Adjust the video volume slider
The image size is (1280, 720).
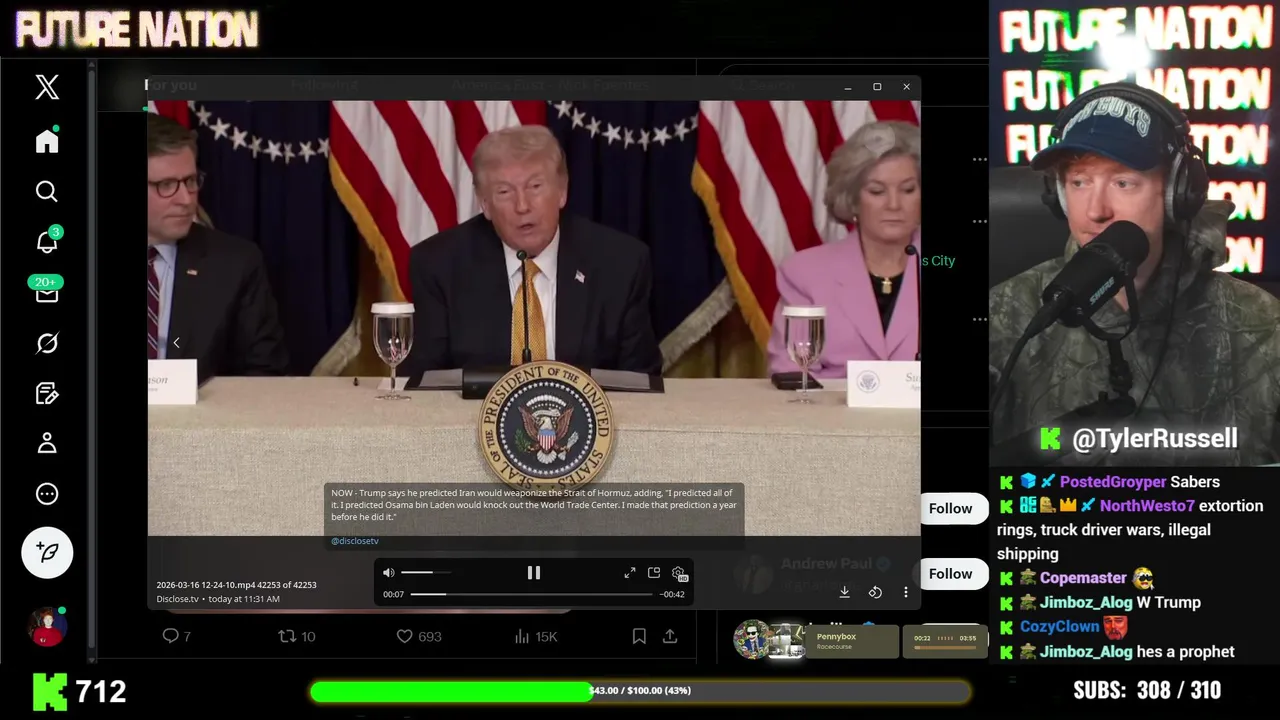click(424, 573)
